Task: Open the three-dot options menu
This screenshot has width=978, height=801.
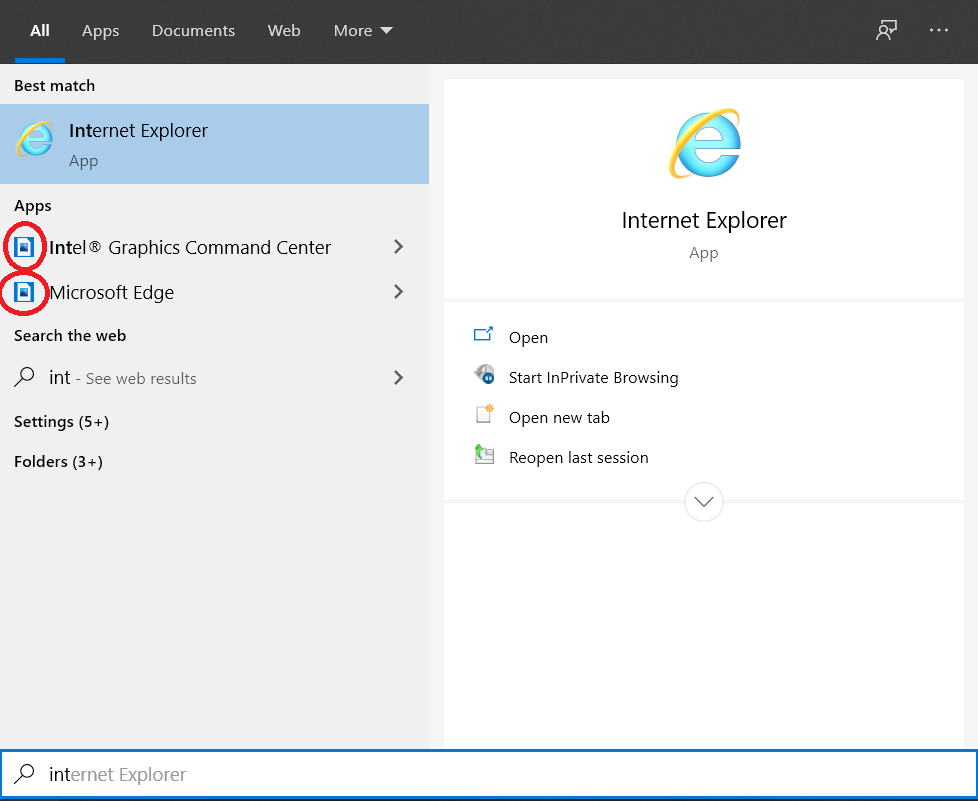Action: click(x=938, y=31)
